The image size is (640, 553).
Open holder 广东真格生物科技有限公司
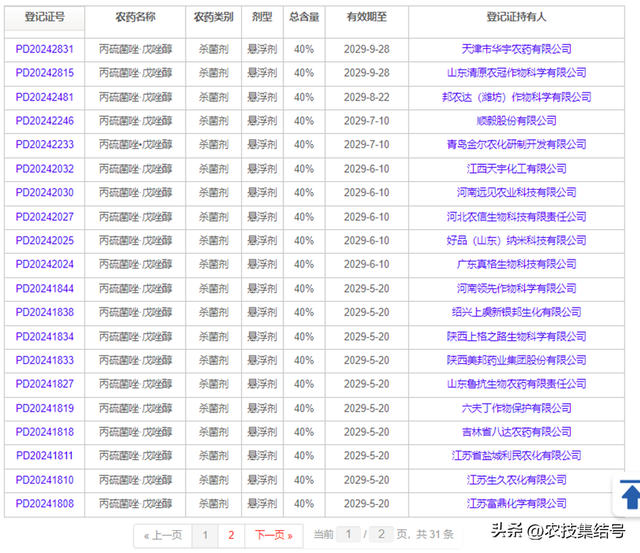tap(516, 264)
